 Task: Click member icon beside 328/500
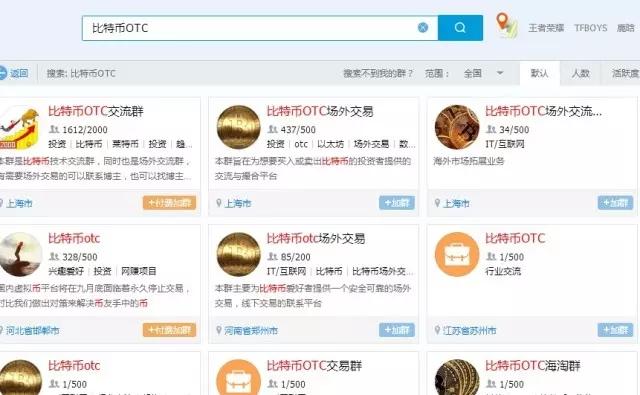tap(54, 257)
